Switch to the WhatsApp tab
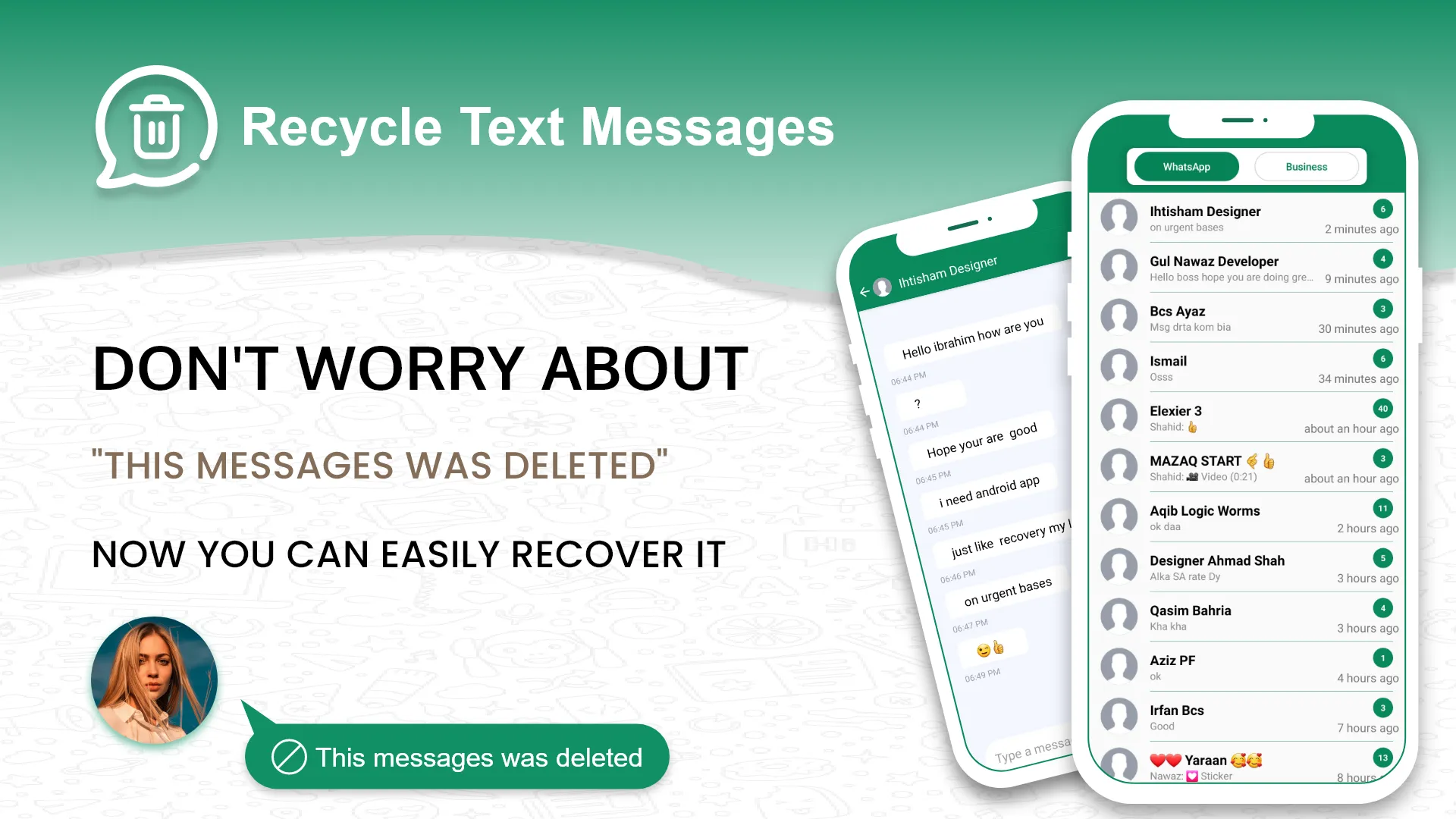This screenshot has height=819, width=1456. click(1186, 167)
